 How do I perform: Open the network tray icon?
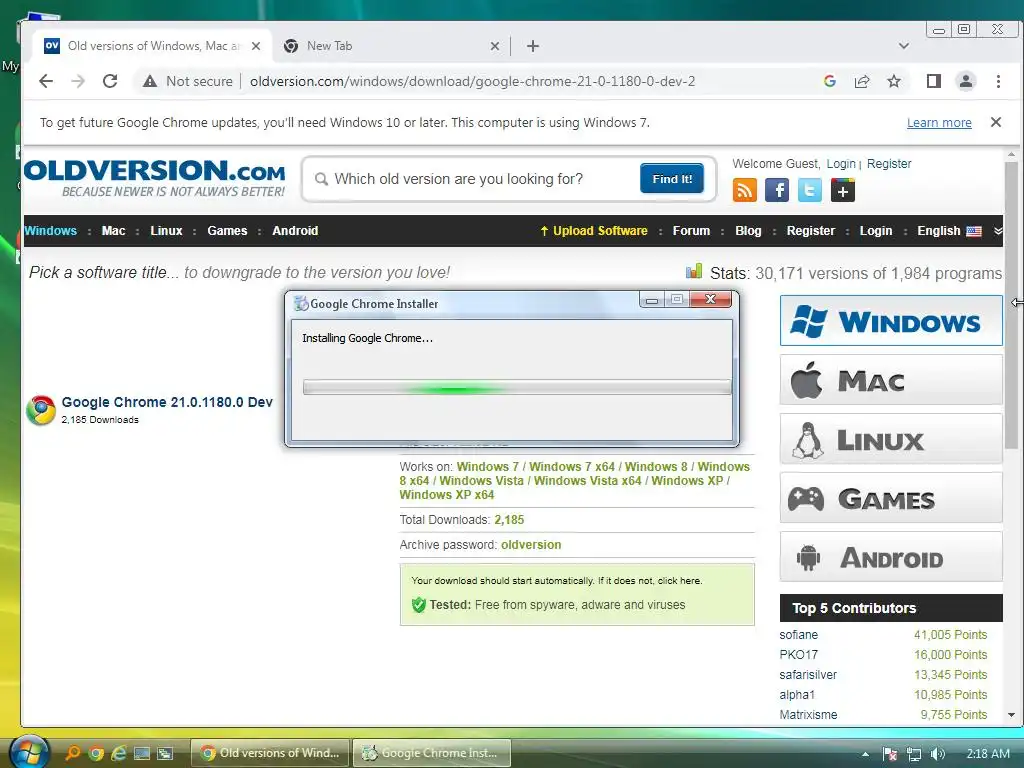pos(914,754)
